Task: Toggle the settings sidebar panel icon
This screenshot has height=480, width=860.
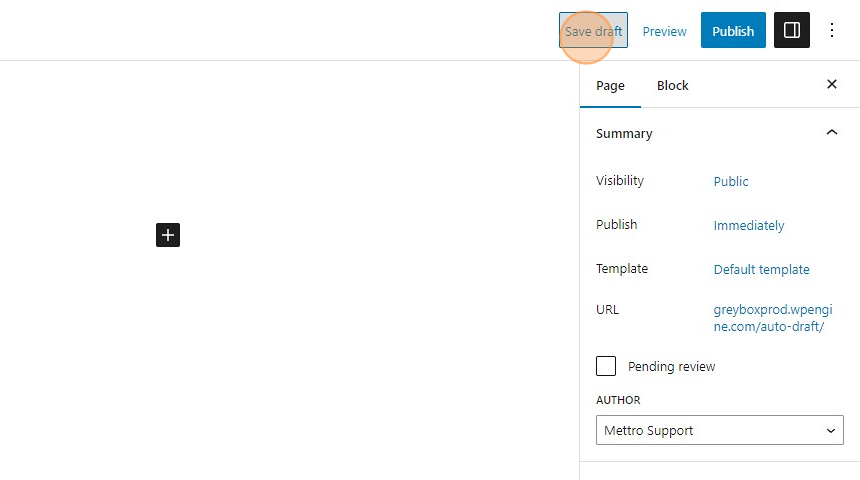Action: coord(791,30)
